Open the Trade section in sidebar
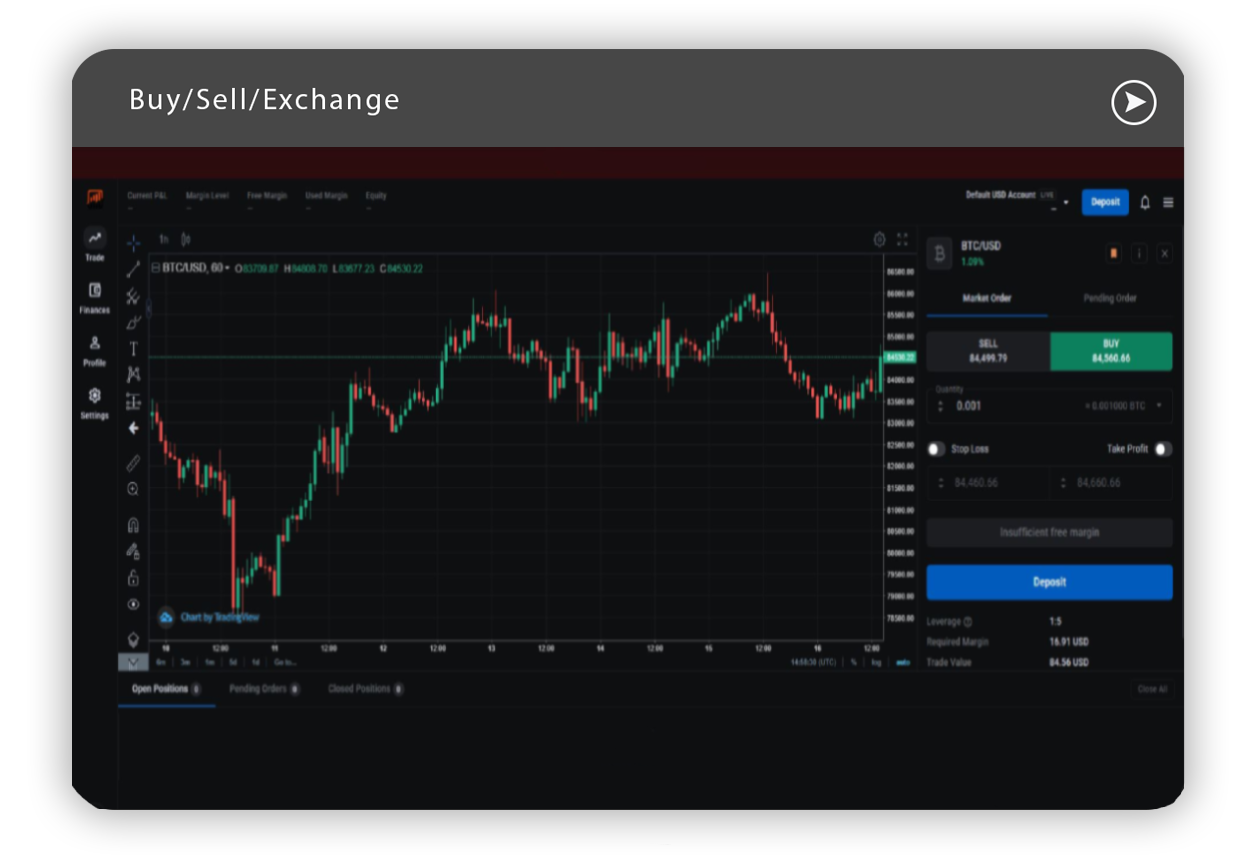Image resolution: width=1257 pixels, height=860 pixels. point(94,244)
